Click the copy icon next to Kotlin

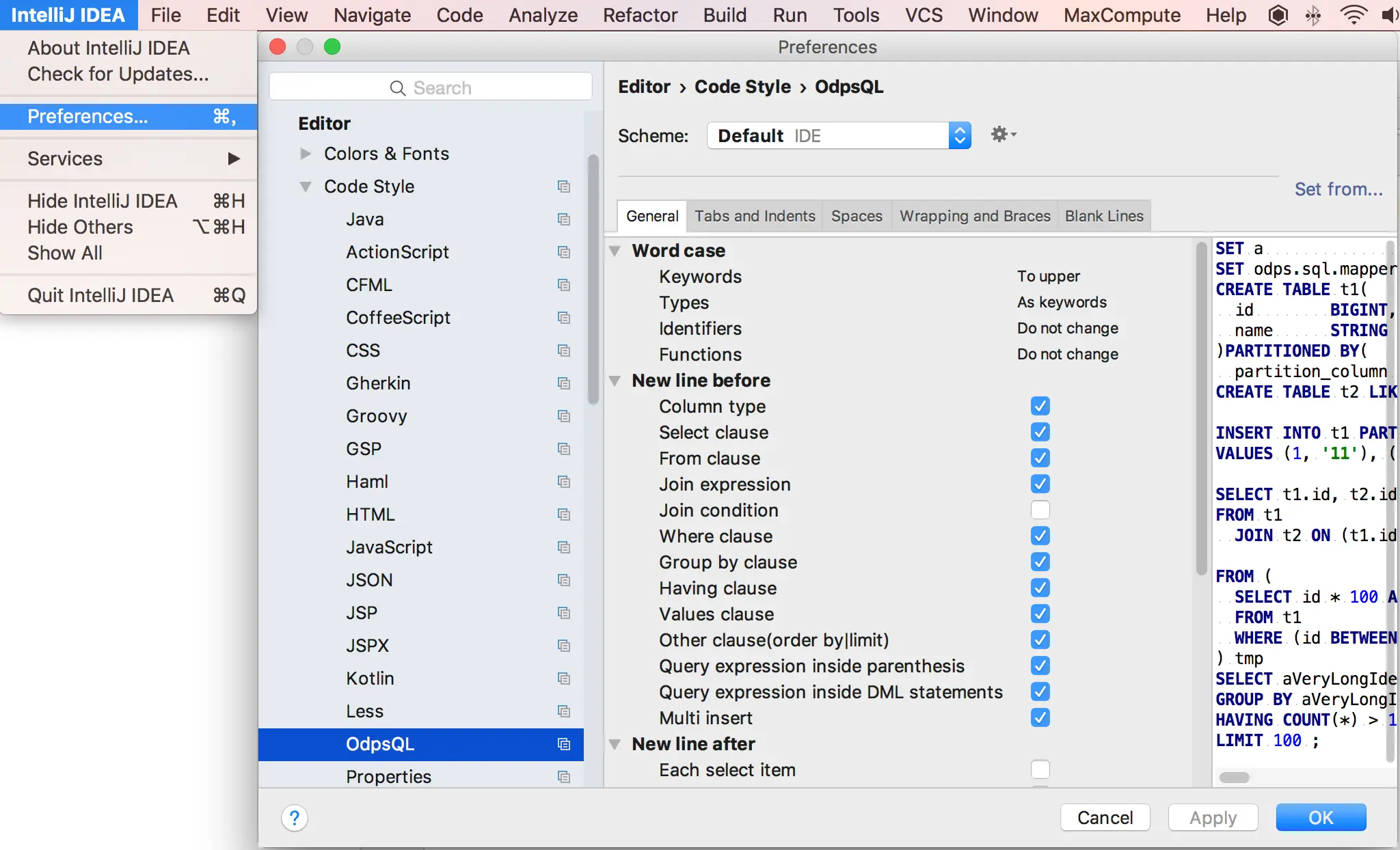(563, 678)
